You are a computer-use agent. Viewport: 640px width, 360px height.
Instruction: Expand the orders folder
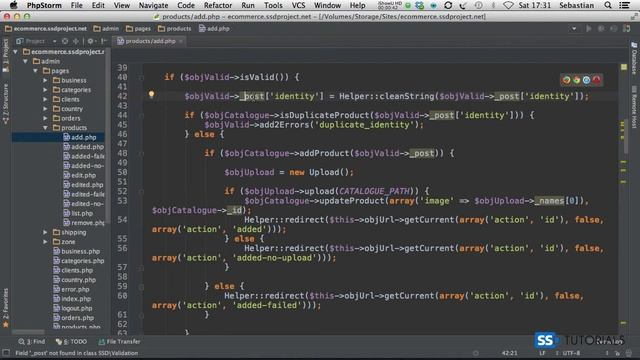pos(45,118)
